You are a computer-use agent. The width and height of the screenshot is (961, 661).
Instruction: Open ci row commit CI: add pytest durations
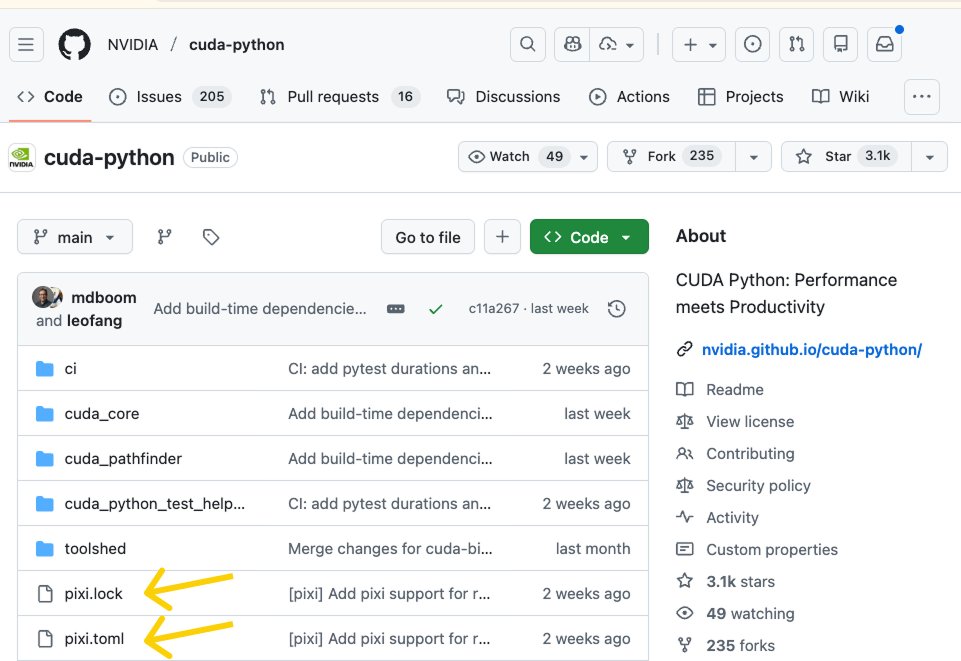coord(389,369)
